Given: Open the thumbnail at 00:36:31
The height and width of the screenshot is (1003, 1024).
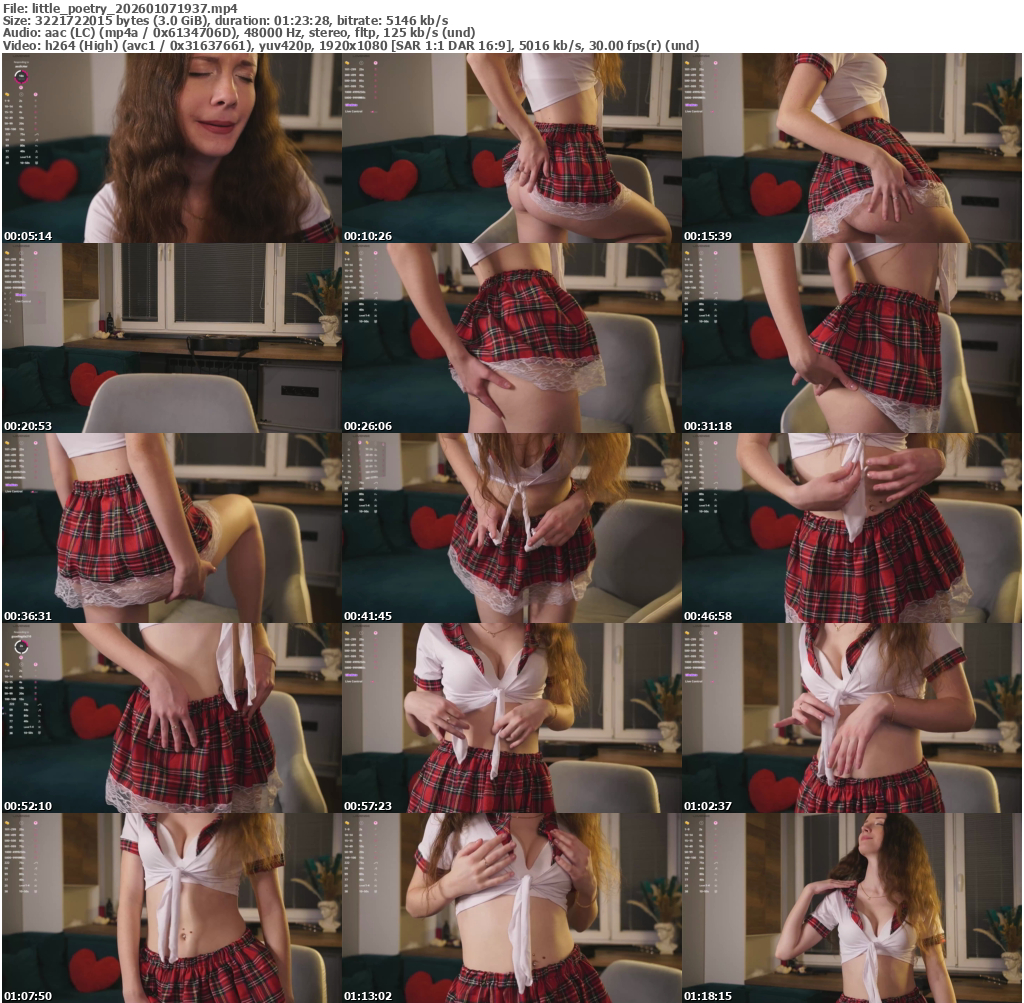Looking at the screenshot, I should coord(170,528).
